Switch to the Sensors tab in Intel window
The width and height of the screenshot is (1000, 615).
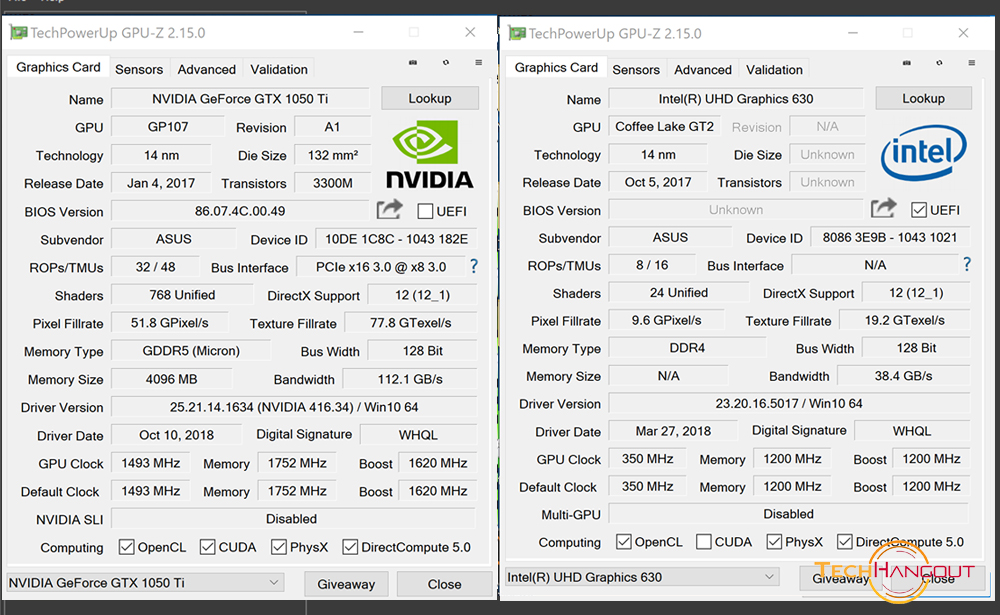click(636, 70)
